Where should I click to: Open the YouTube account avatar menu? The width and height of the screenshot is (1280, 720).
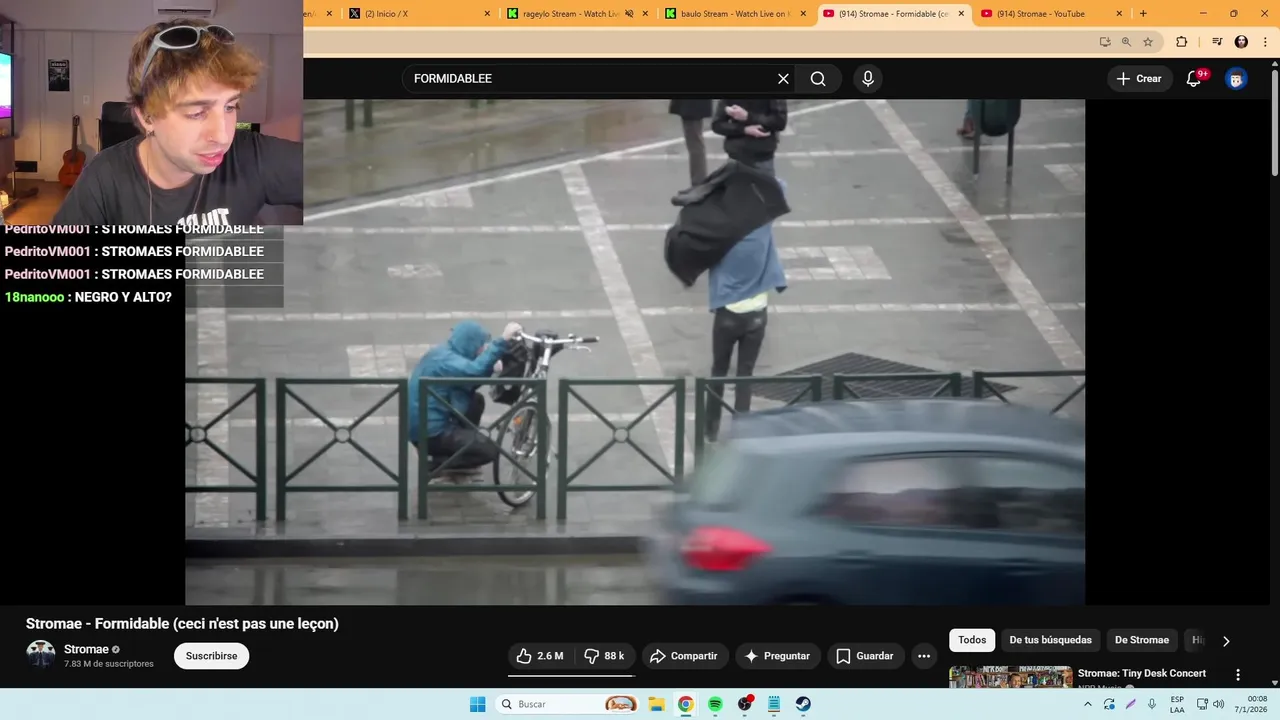pyautogui.click(x=1236, y=79)
